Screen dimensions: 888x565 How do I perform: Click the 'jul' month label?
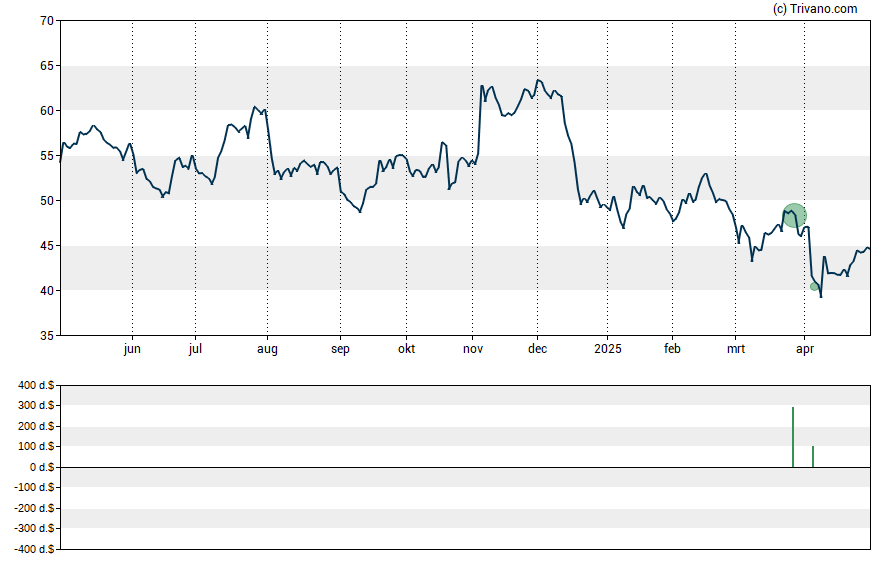195,349
